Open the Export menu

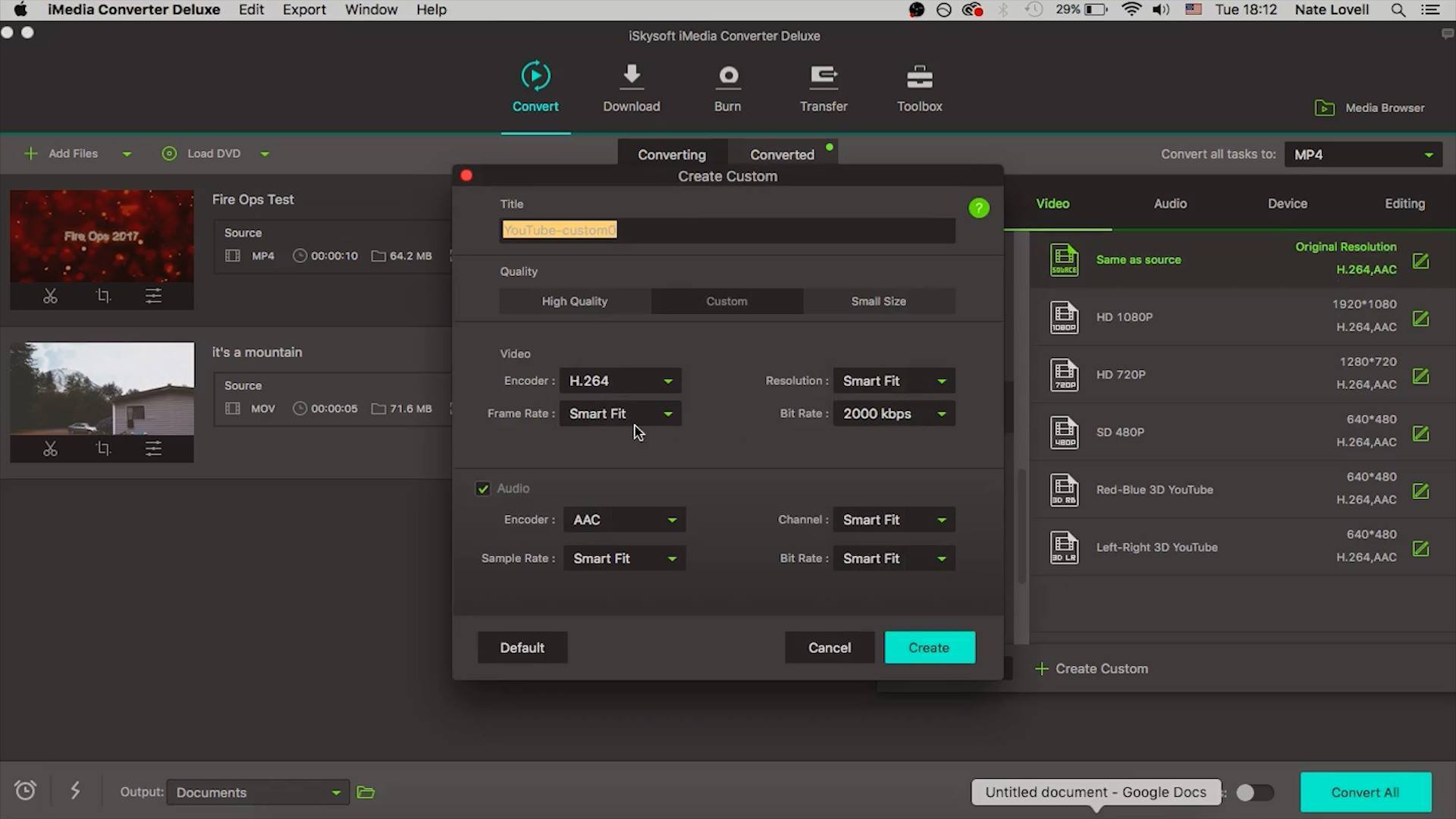click(x=304, y=10)
